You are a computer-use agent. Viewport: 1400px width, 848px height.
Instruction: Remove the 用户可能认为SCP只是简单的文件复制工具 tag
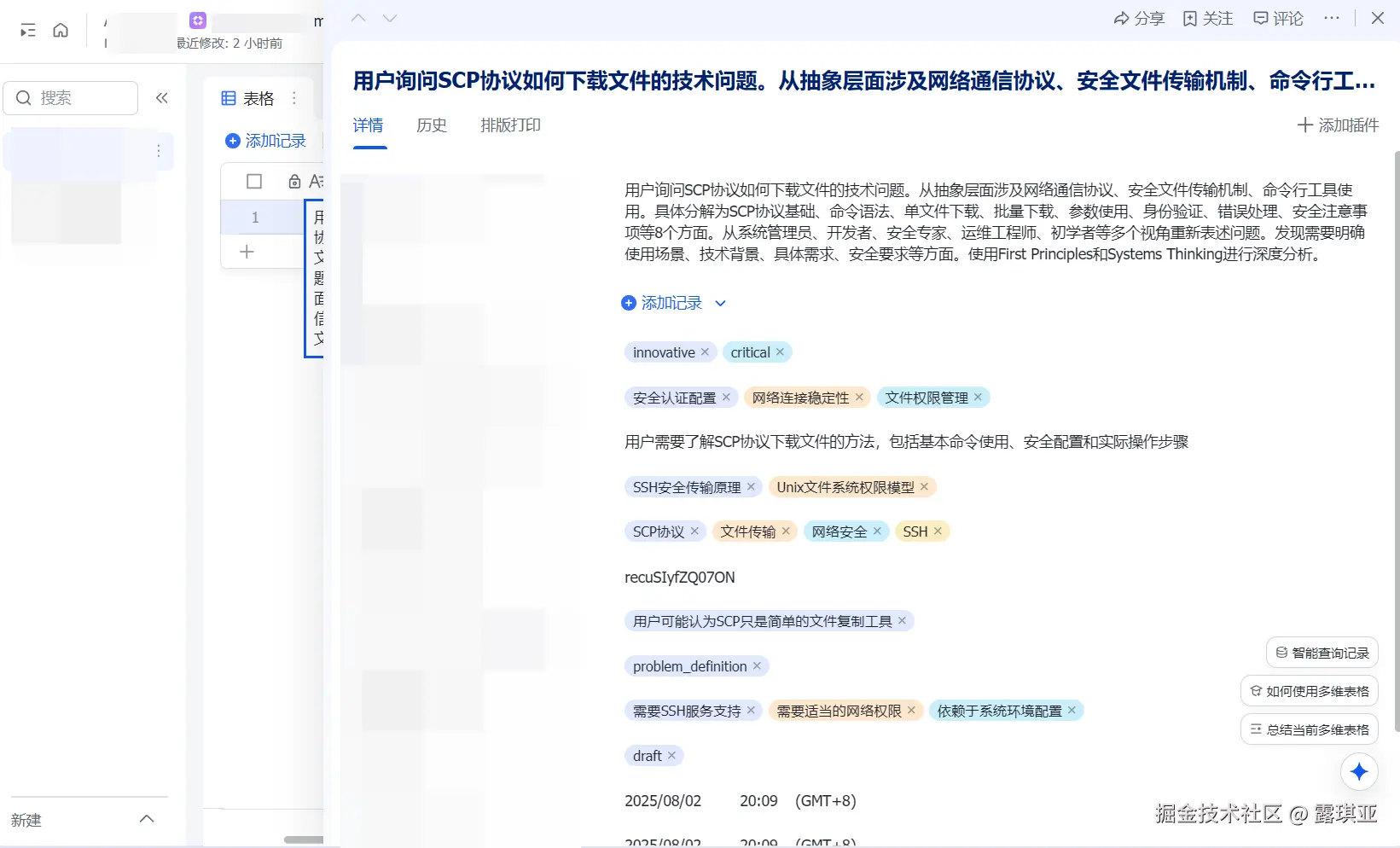902,621
